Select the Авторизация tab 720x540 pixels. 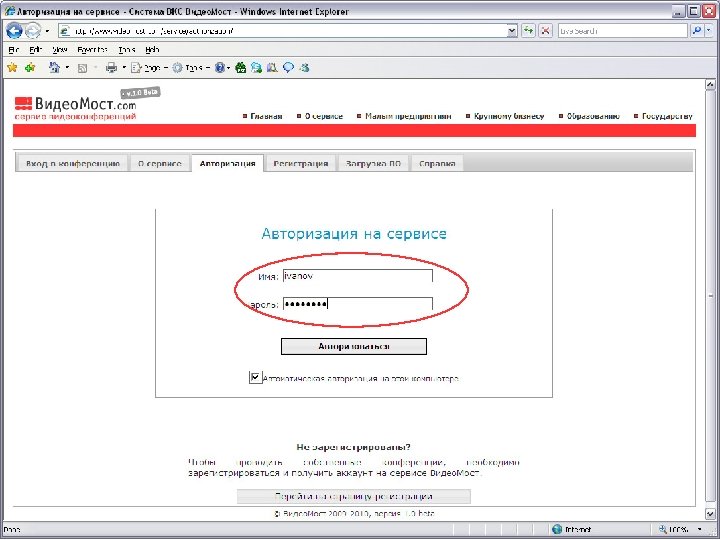(227, 163)
